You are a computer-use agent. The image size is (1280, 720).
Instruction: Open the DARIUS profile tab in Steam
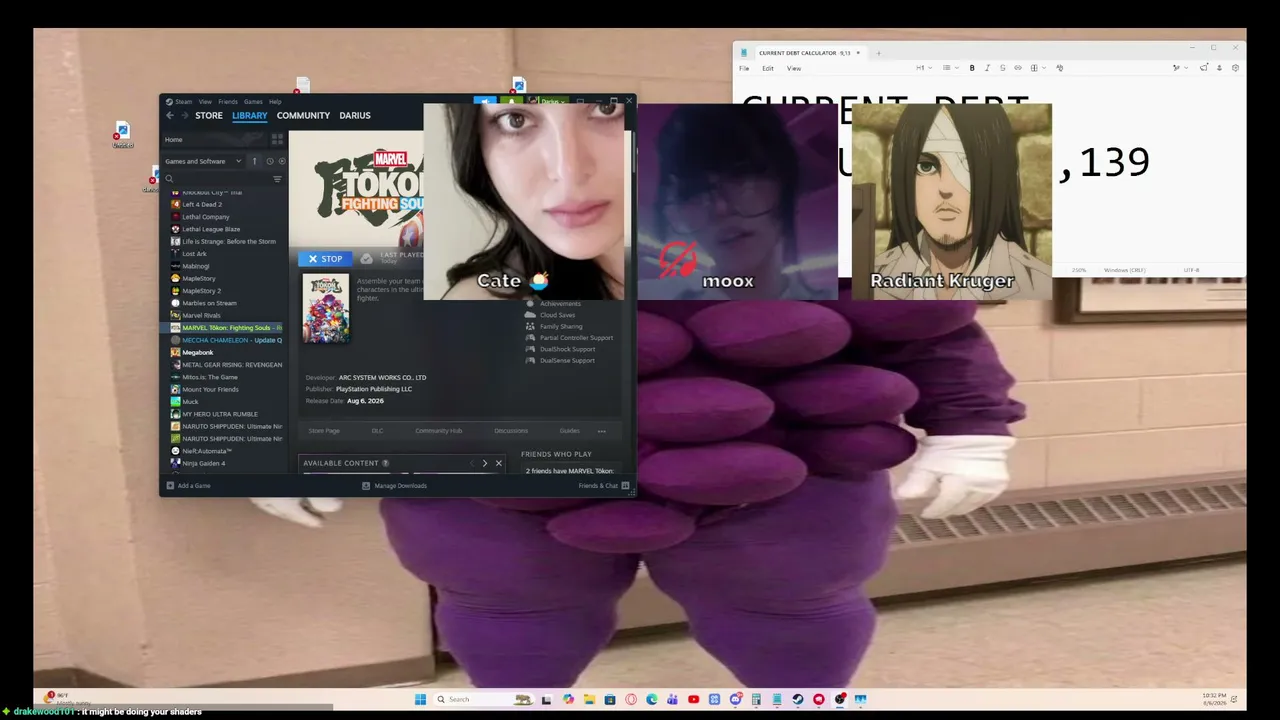pyautogui.click(x=355, y=115)
